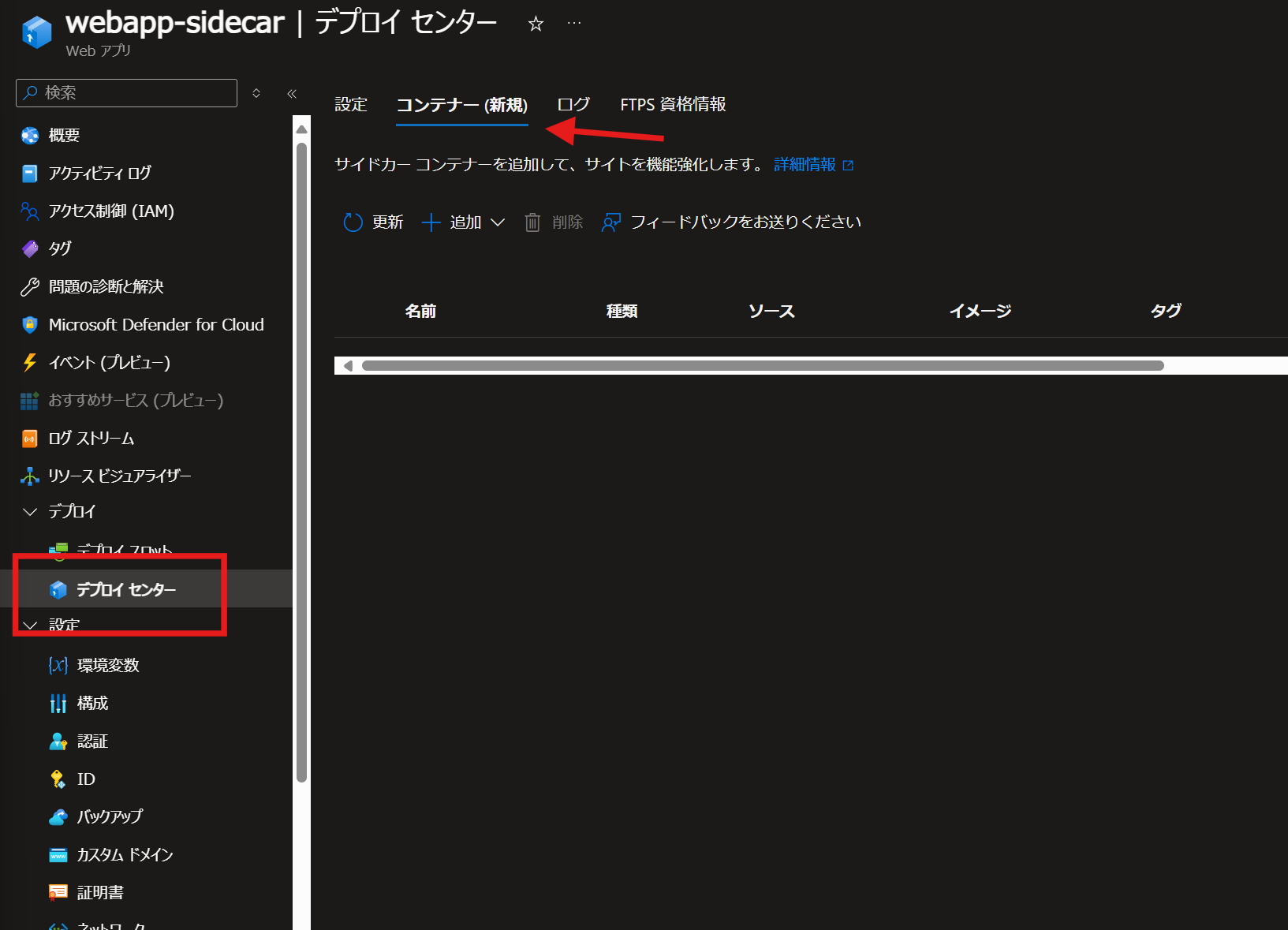Collapse the デプロイ section chevron
This screenshot has width=1288, height=930.
(x=30, y=512)
